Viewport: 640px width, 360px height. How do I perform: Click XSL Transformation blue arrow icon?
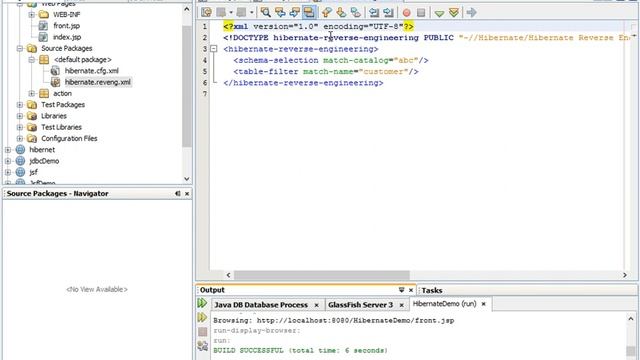click(x=471, y=13)
